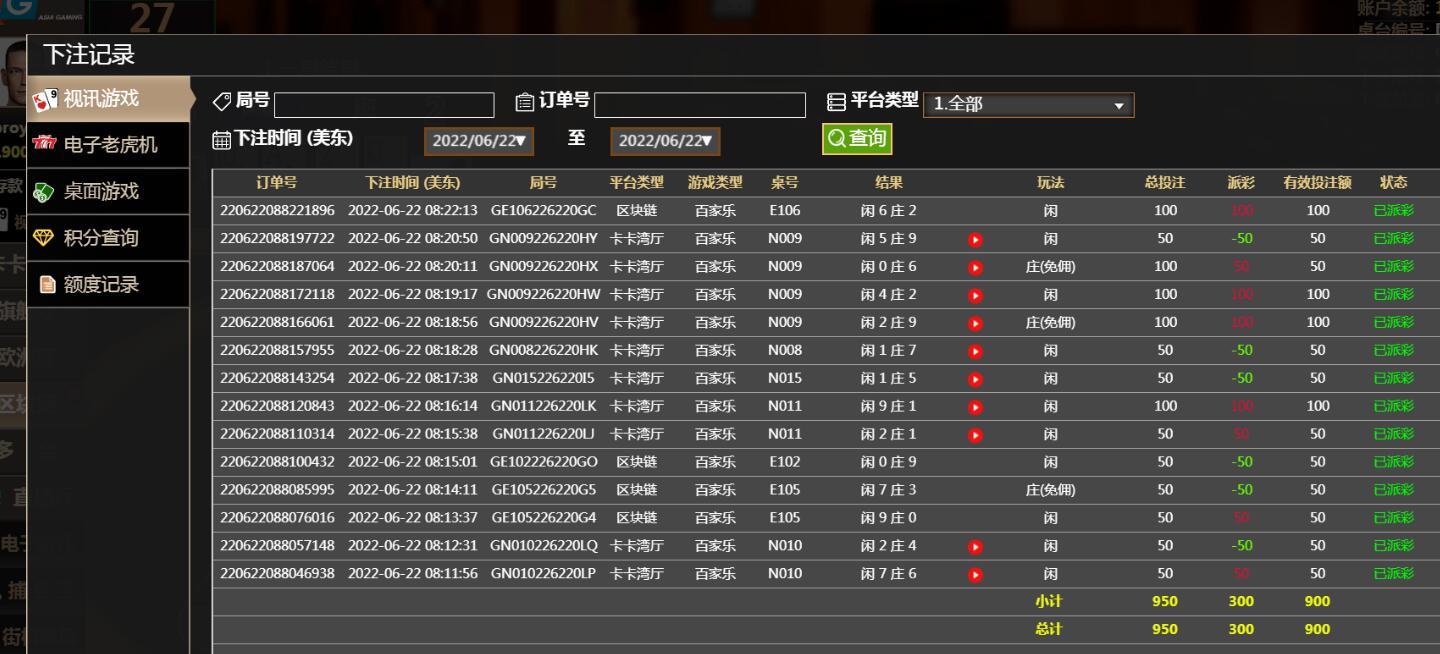Play video replay for order 220622088172118
The height and width of the screenshot is (654, 1440).
click(976, 295)
